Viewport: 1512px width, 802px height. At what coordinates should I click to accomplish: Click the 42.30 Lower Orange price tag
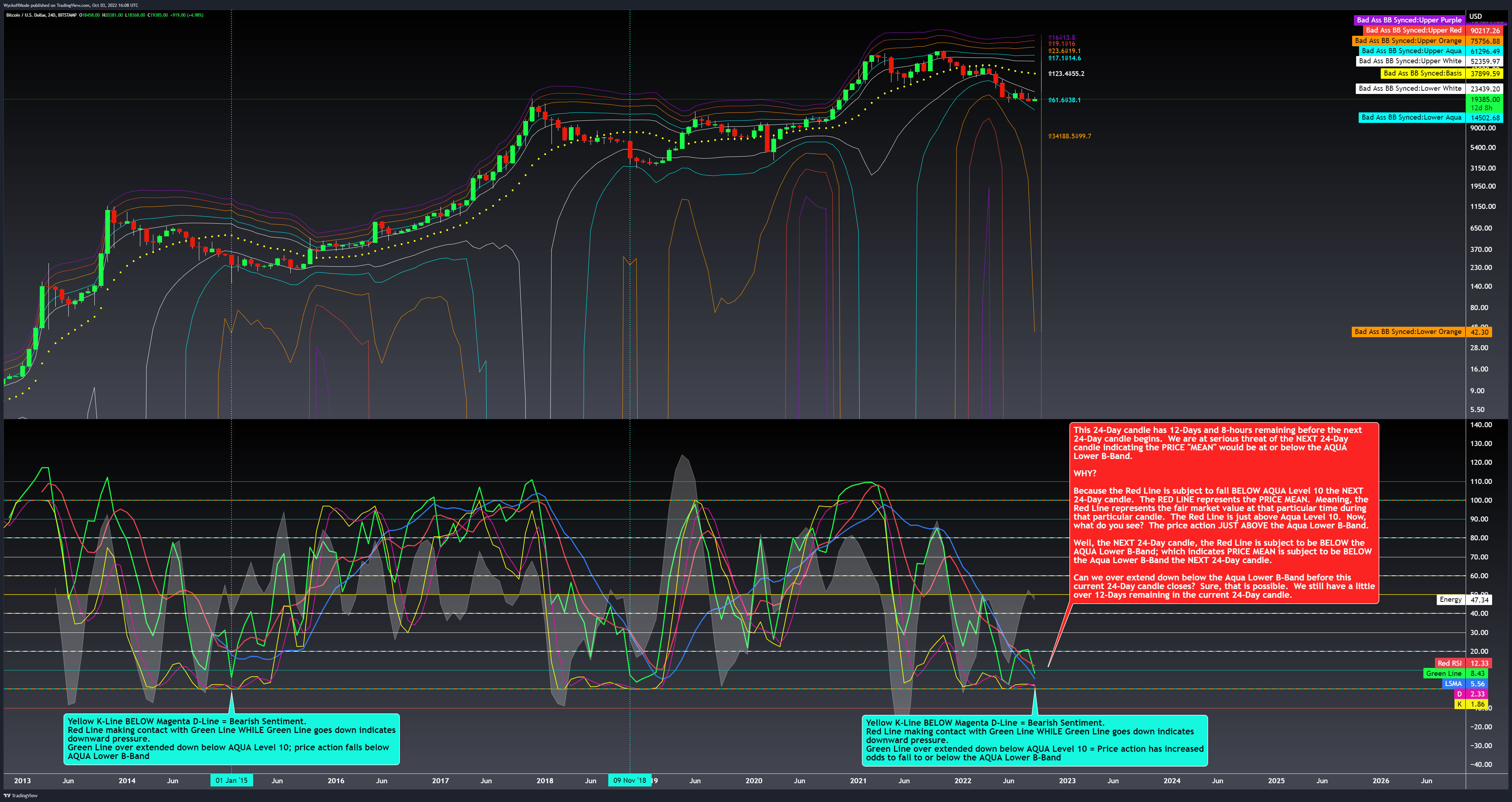pyautogui.click(x=1479, y=332)
